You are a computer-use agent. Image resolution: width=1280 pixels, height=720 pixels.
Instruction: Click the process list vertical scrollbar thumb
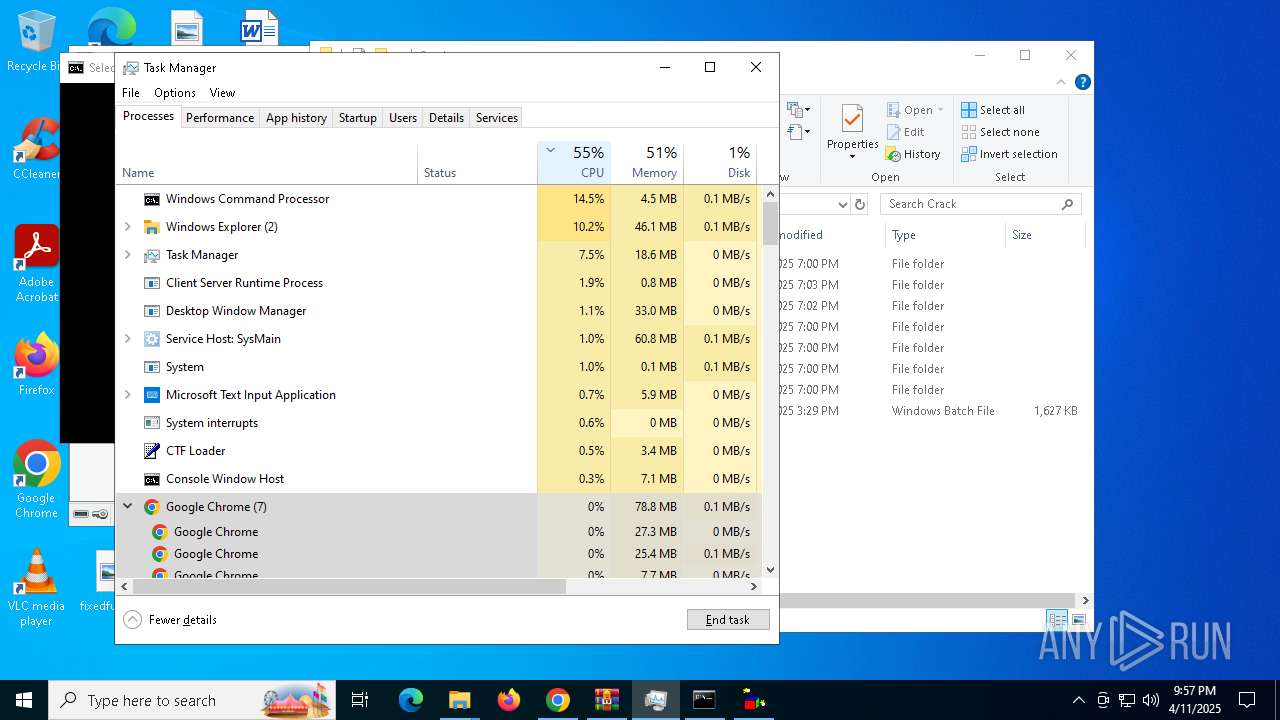click(x=770, y=223)
